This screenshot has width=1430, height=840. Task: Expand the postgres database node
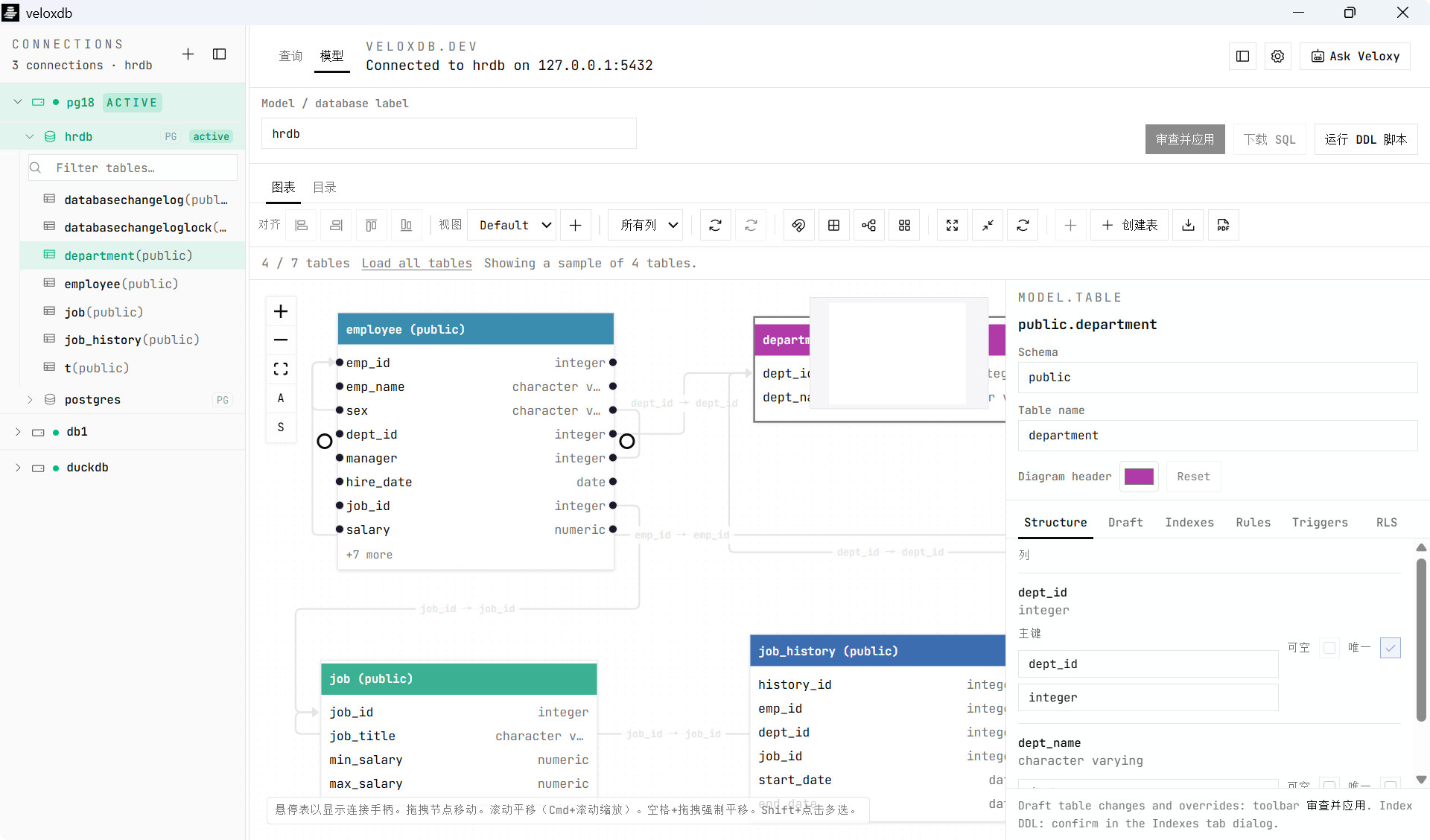tap(30, 400)
